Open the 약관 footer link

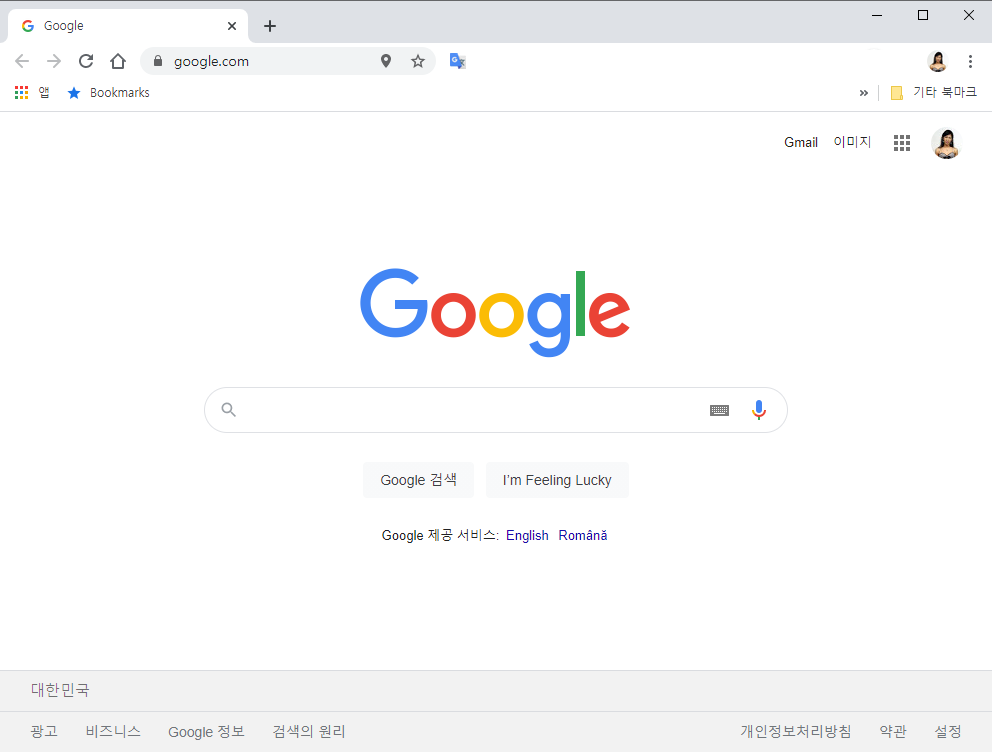point(893,732)
